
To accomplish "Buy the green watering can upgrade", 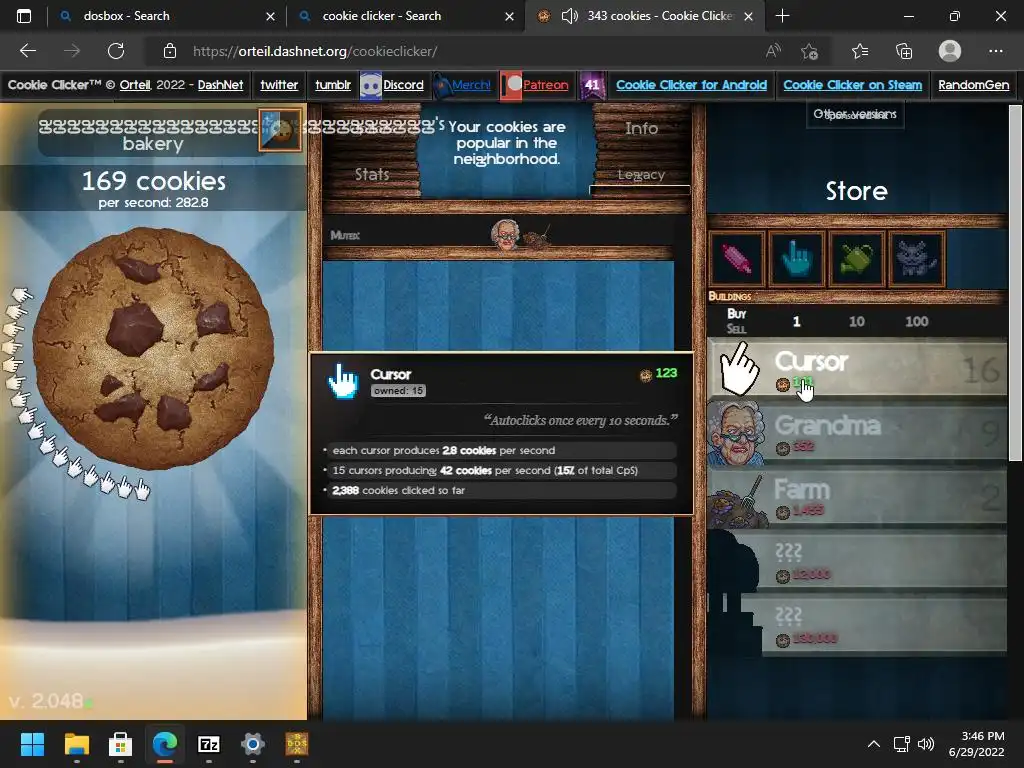I will tap(856, 259).
